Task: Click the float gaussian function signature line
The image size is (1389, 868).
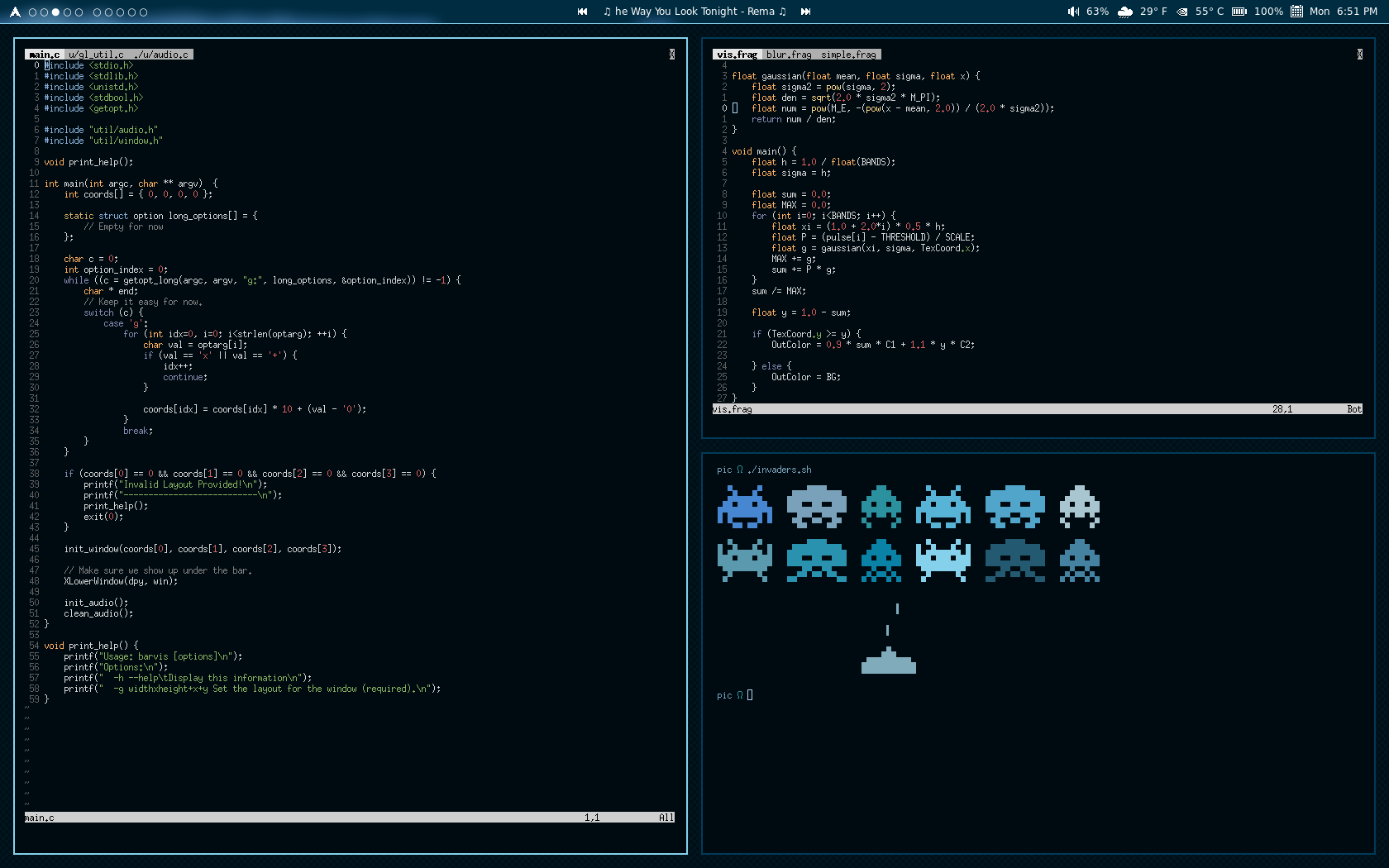Action: pyautogui.click(x=856, y=76)
